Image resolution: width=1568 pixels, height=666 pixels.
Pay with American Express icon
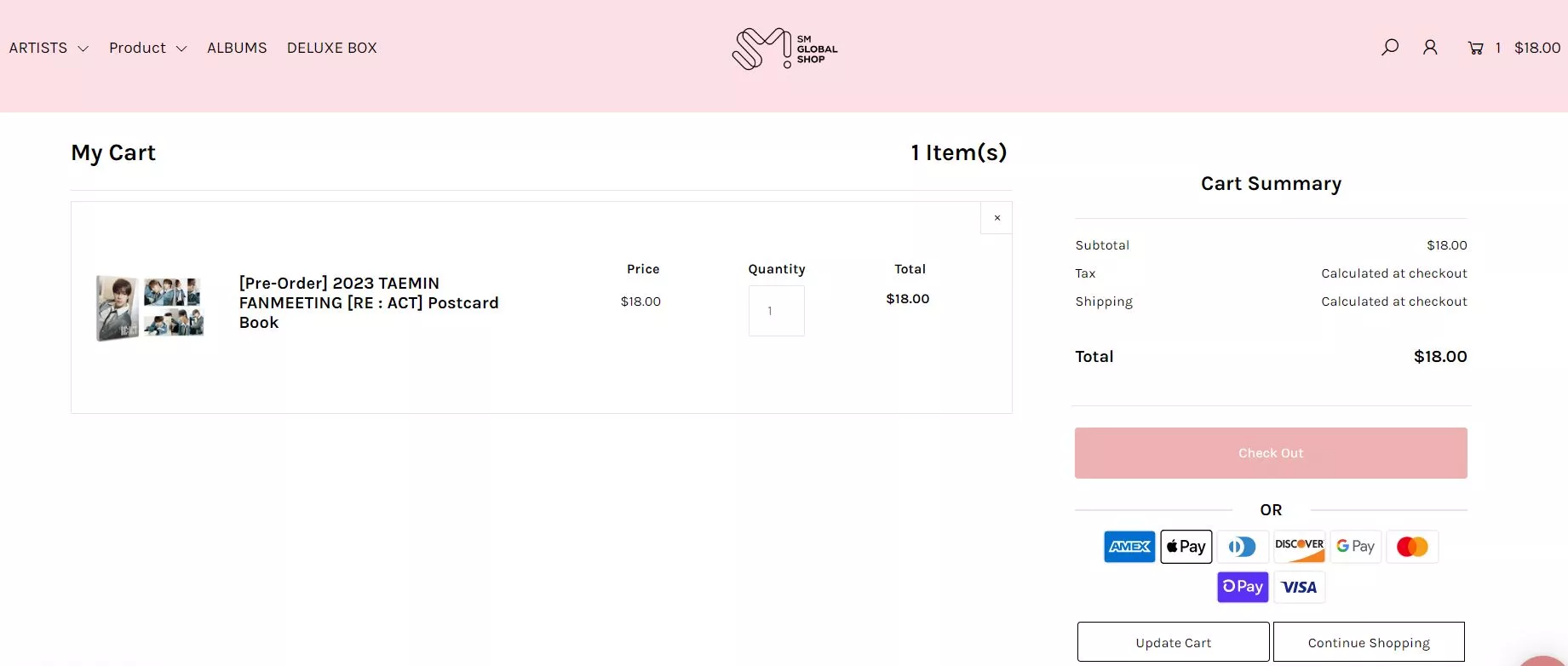(x=1129, y=547)
